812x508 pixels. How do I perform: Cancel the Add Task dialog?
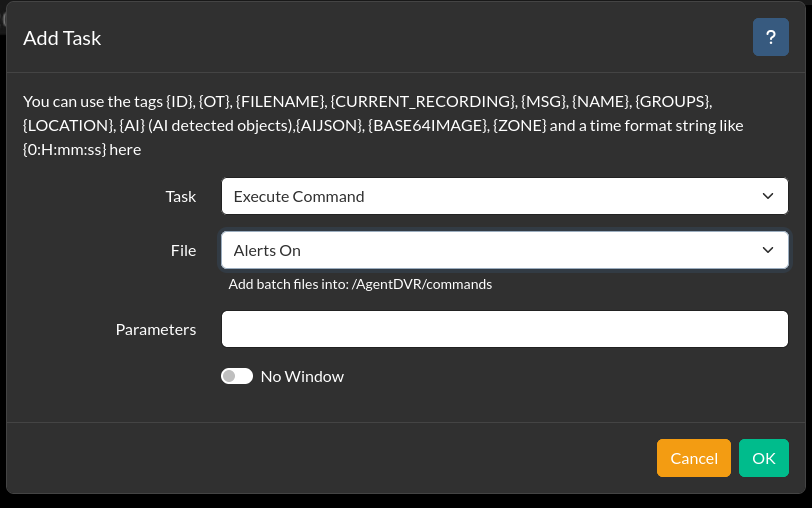693,458
